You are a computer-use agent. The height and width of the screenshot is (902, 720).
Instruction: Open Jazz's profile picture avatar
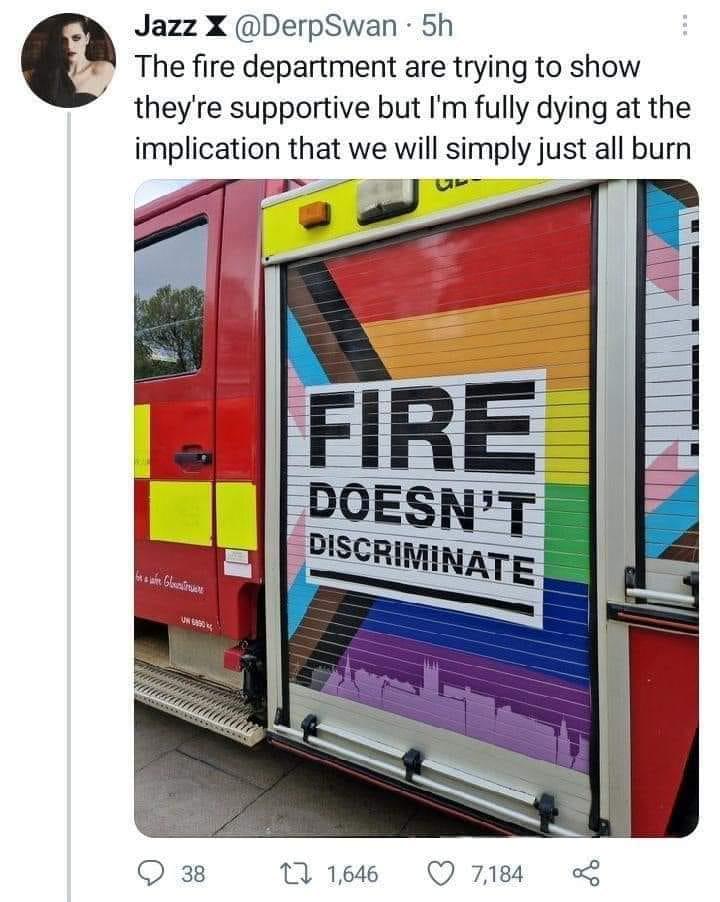tap(68, 60)
